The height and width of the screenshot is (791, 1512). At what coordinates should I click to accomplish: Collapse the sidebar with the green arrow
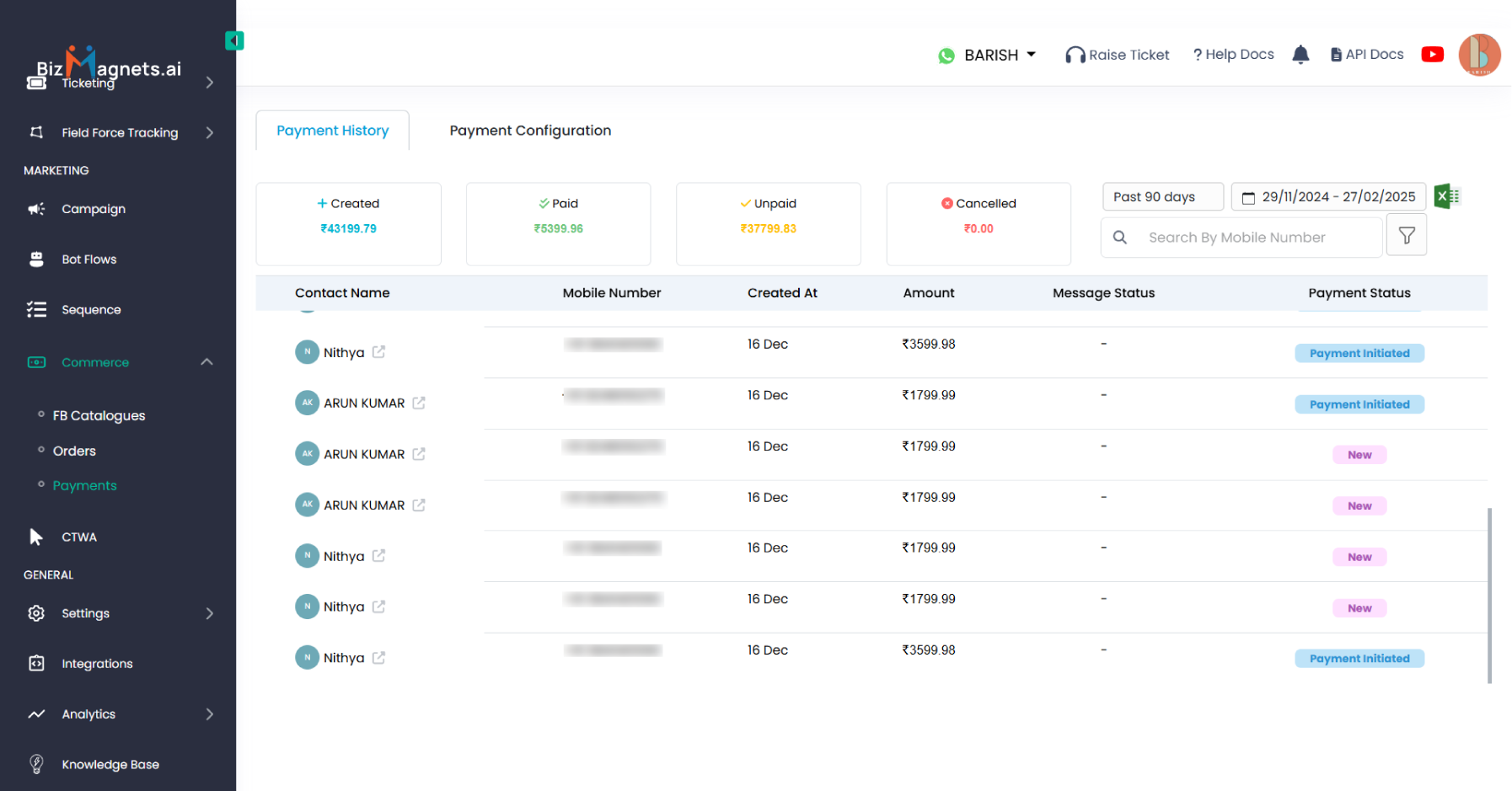[234, 40]
